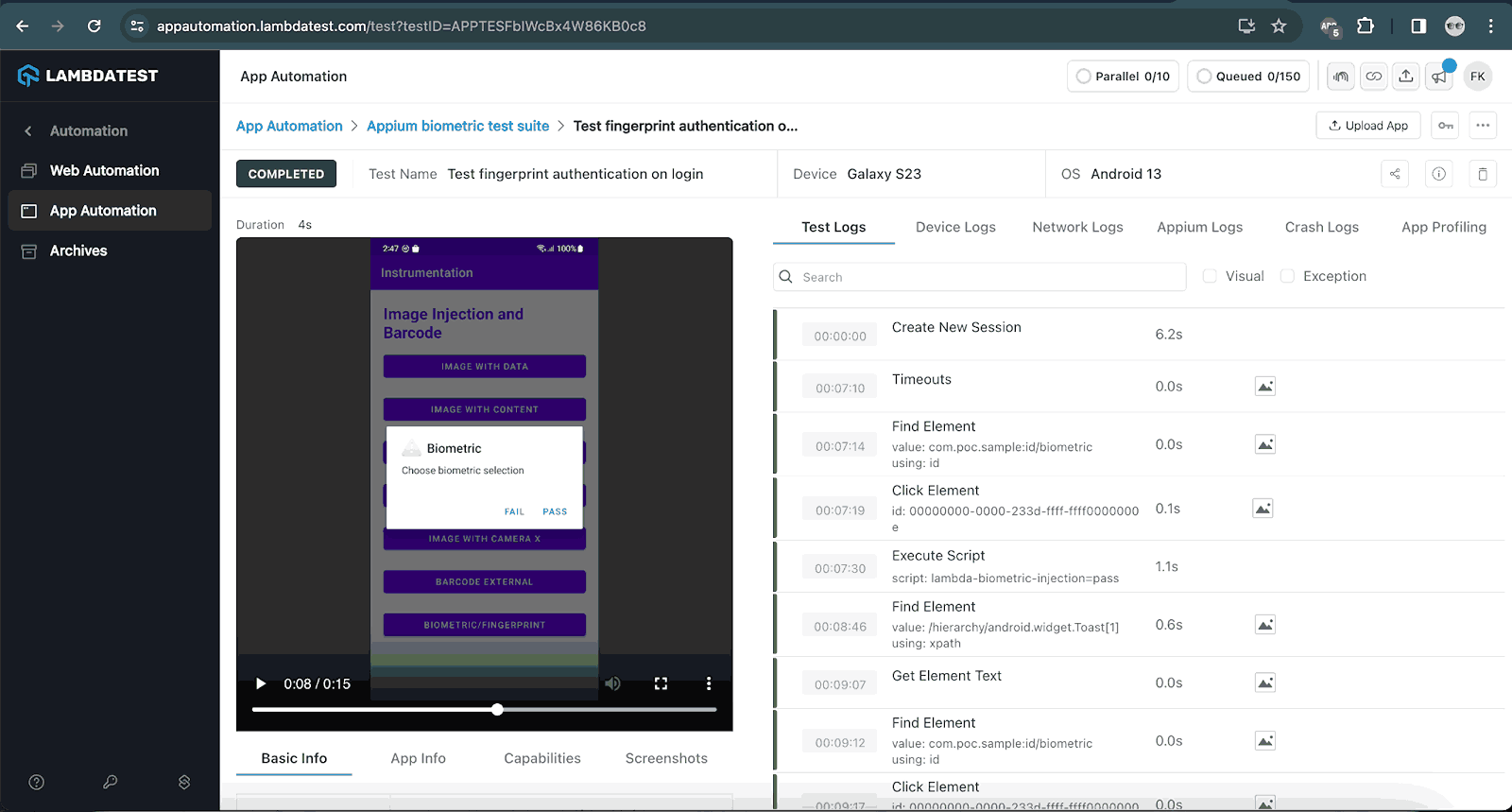The width and height of the screenshot is (1512, 812).
Task: Enable the Visual checkbox
Action: coord(1210,276)
